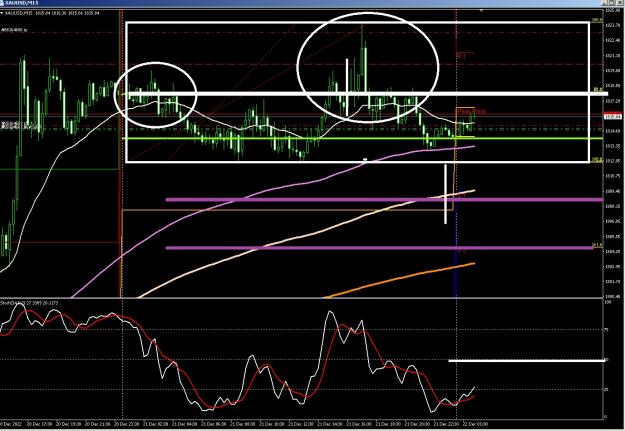Click the XAUUSD,M15 OHLC quote text
625x431 pixels.
pyautogui.click(x=52, y=13)
